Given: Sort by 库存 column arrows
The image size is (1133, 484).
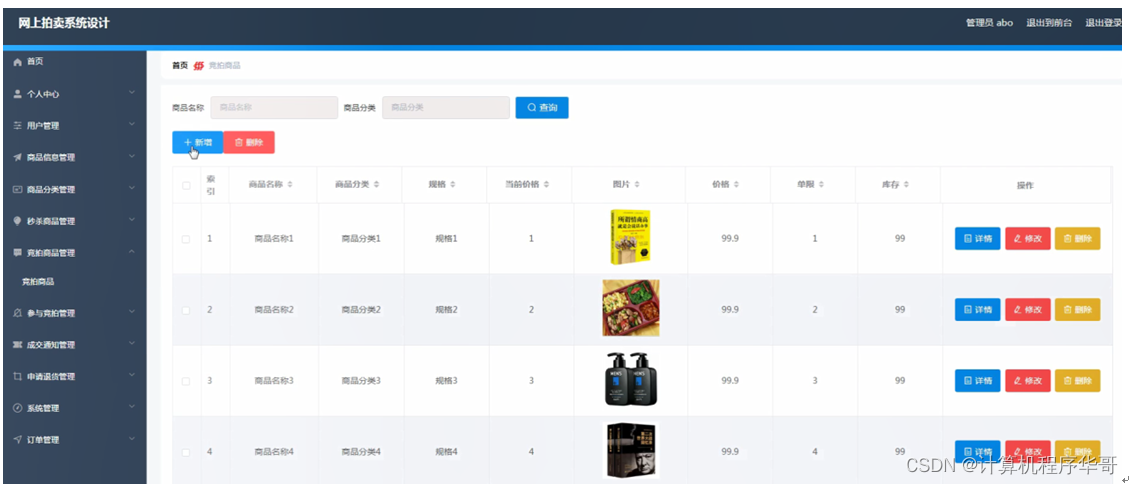Looking at the screenshot, I should (x=906, y=185).
